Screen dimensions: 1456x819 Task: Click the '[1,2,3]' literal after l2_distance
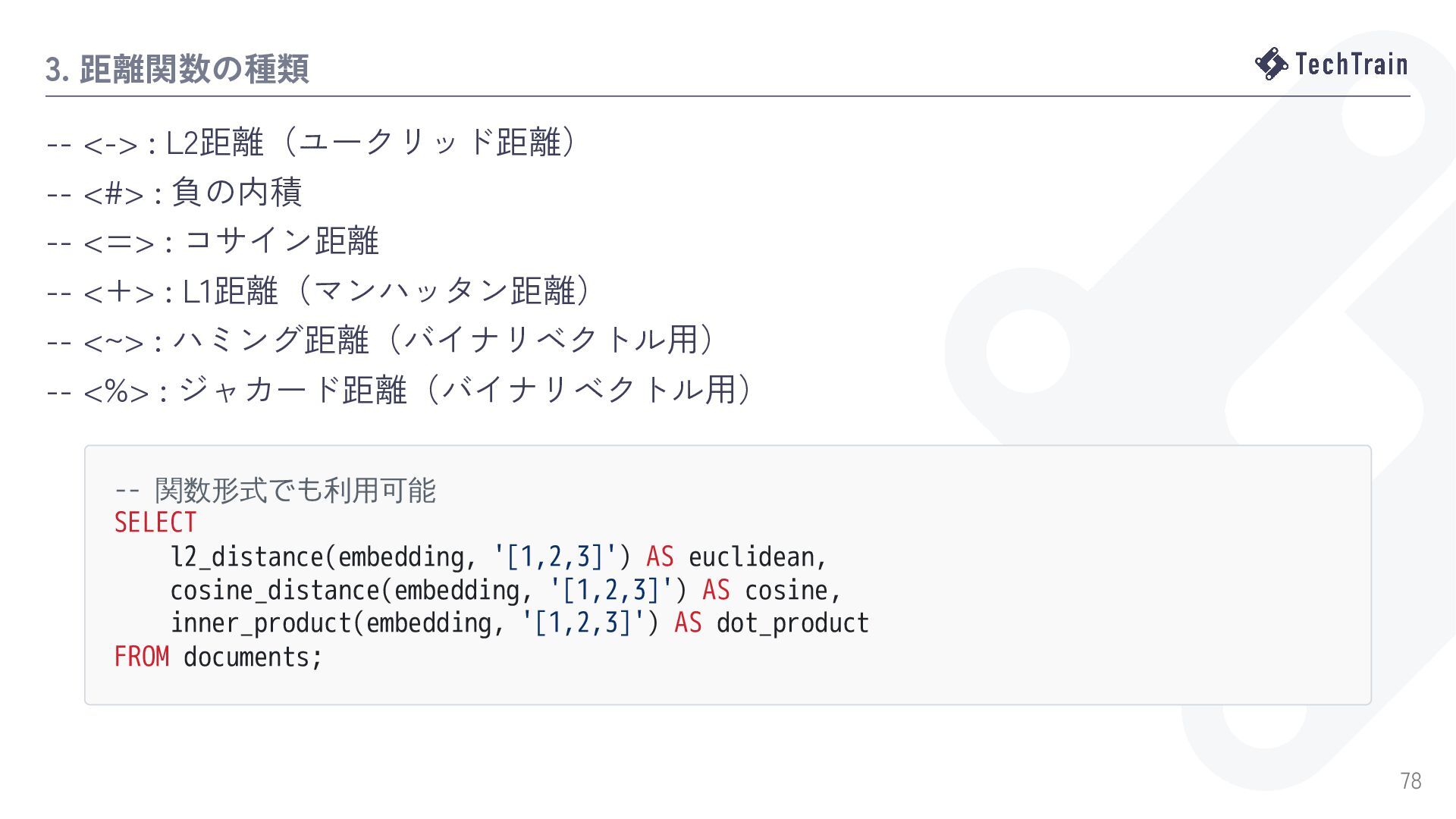[554, 557]
